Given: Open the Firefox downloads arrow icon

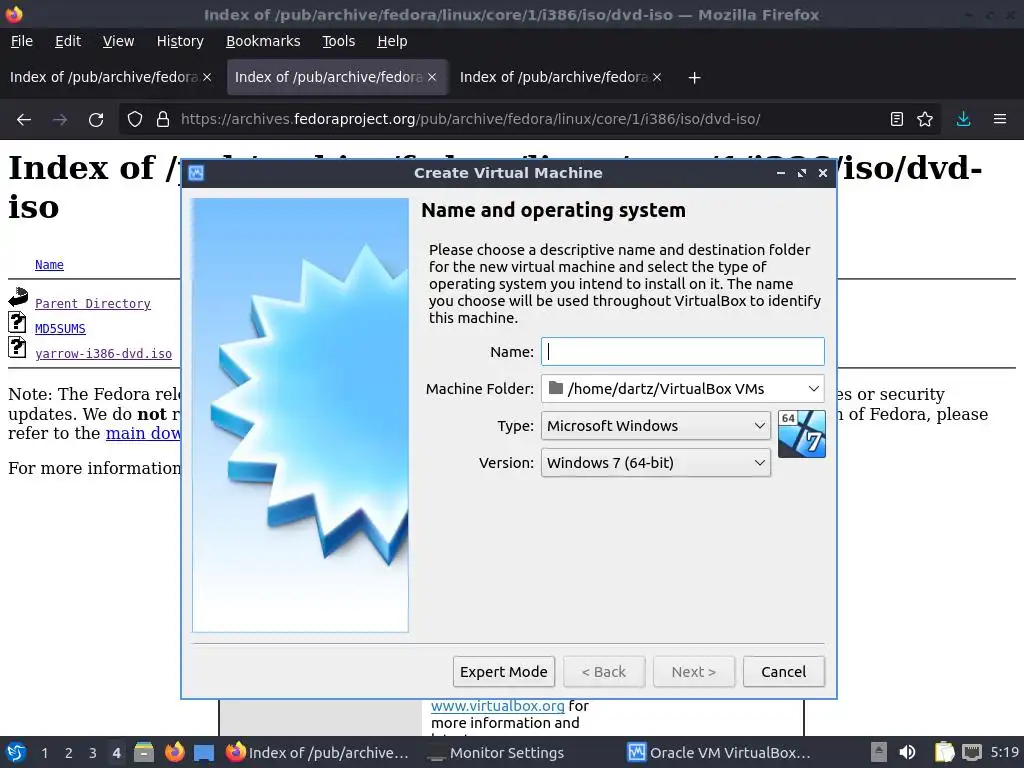Looking at the screenshot, I should tap(963, 119).
